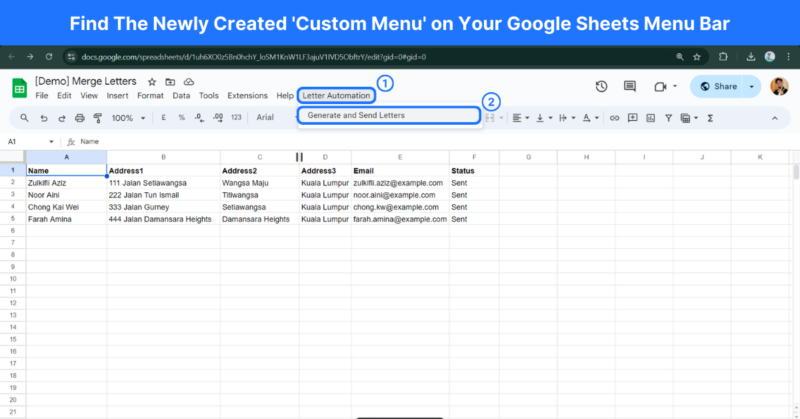Redo the last action
800x419 pixels.
point(62,118)
